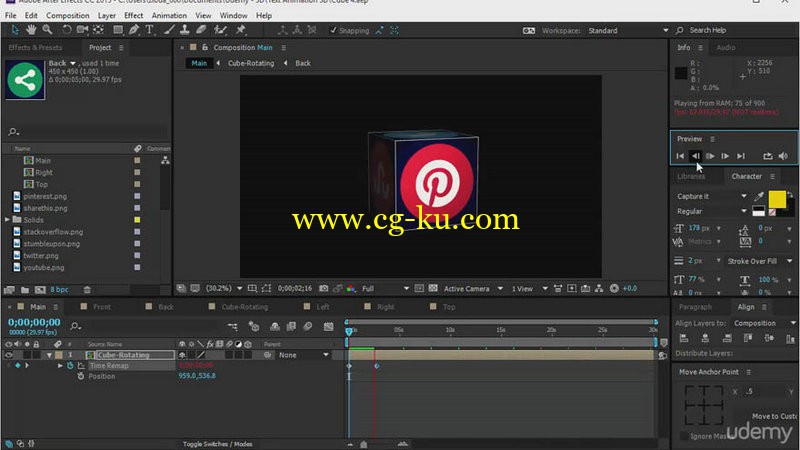Select the Rotation tool
800x450 pixels.
coord(66,30)
